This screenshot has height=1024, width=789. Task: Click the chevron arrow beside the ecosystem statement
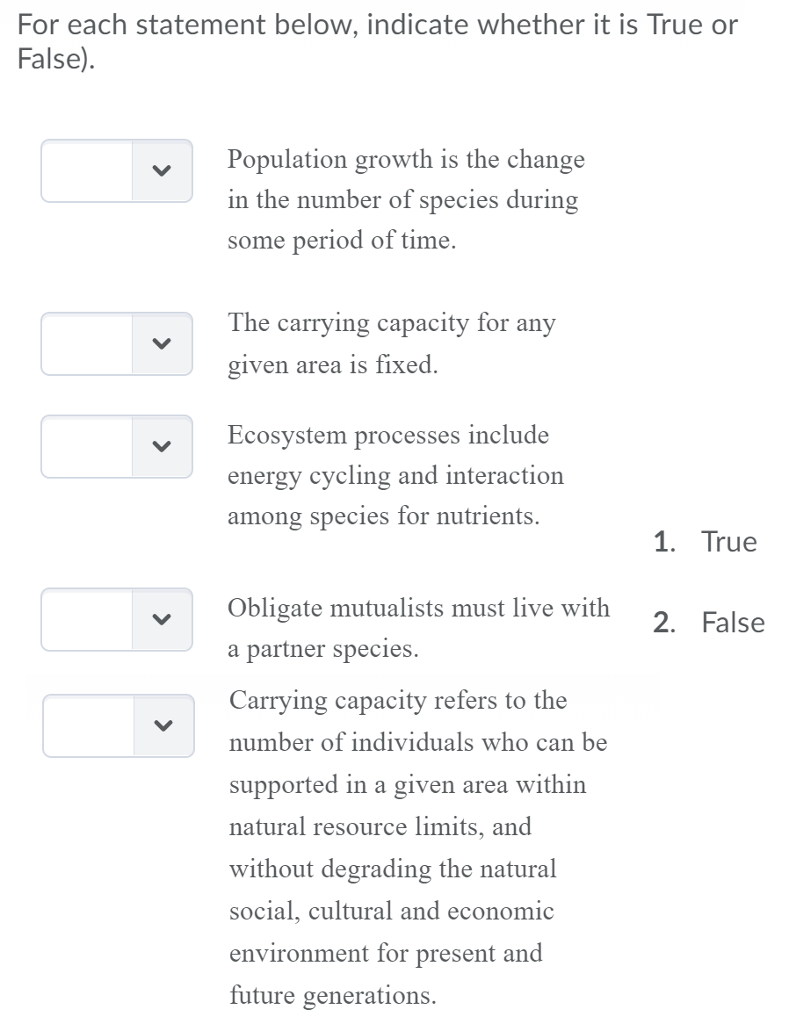pos(163,446)
